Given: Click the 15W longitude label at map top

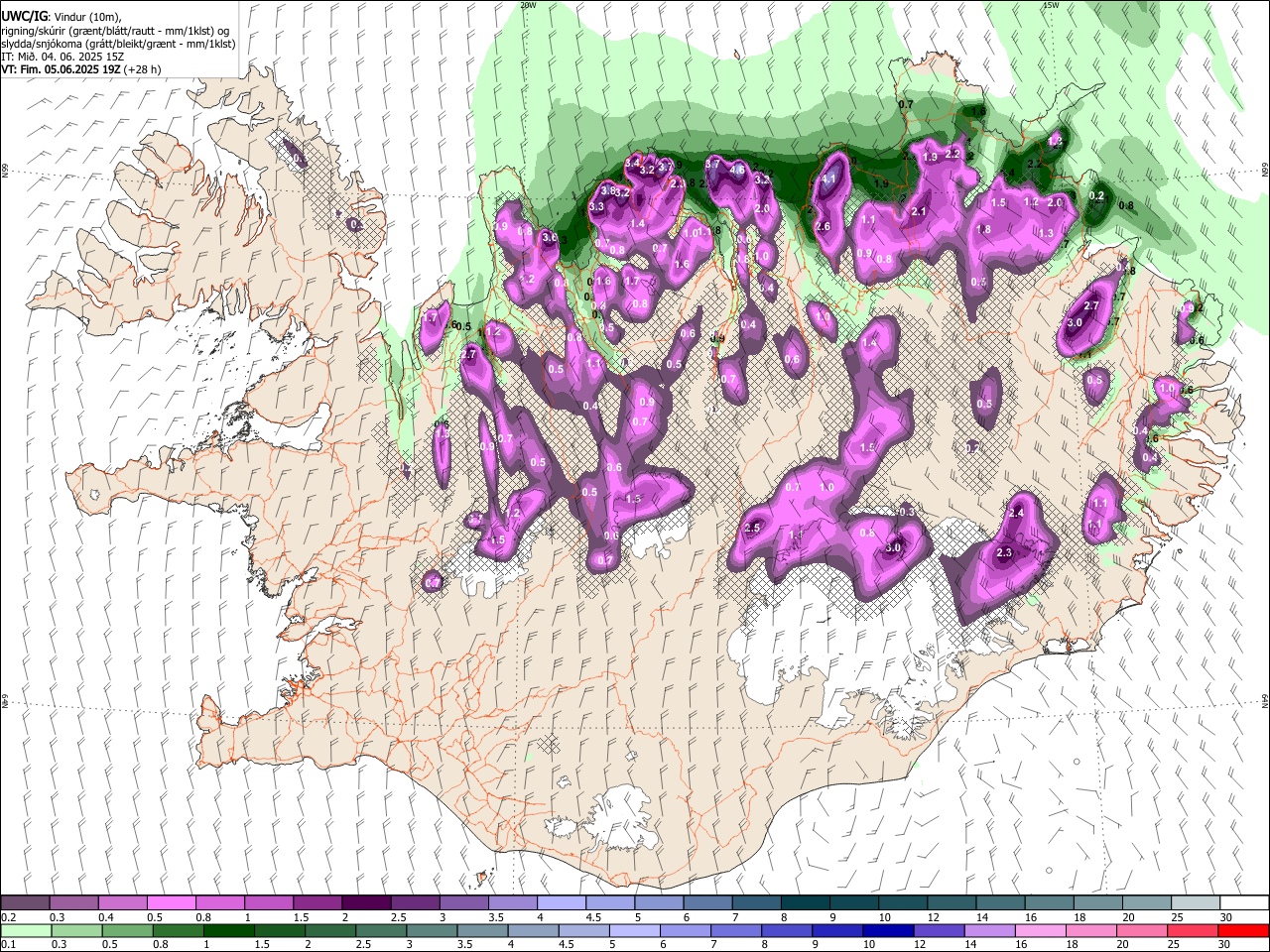Looking at the screenshot, I should [x=1051, y=5].
